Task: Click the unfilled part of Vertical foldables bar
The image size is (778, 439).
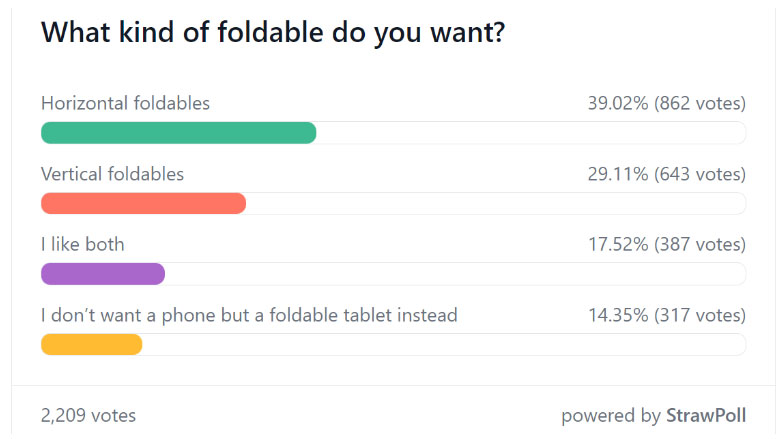Action: tap(495, 204)
